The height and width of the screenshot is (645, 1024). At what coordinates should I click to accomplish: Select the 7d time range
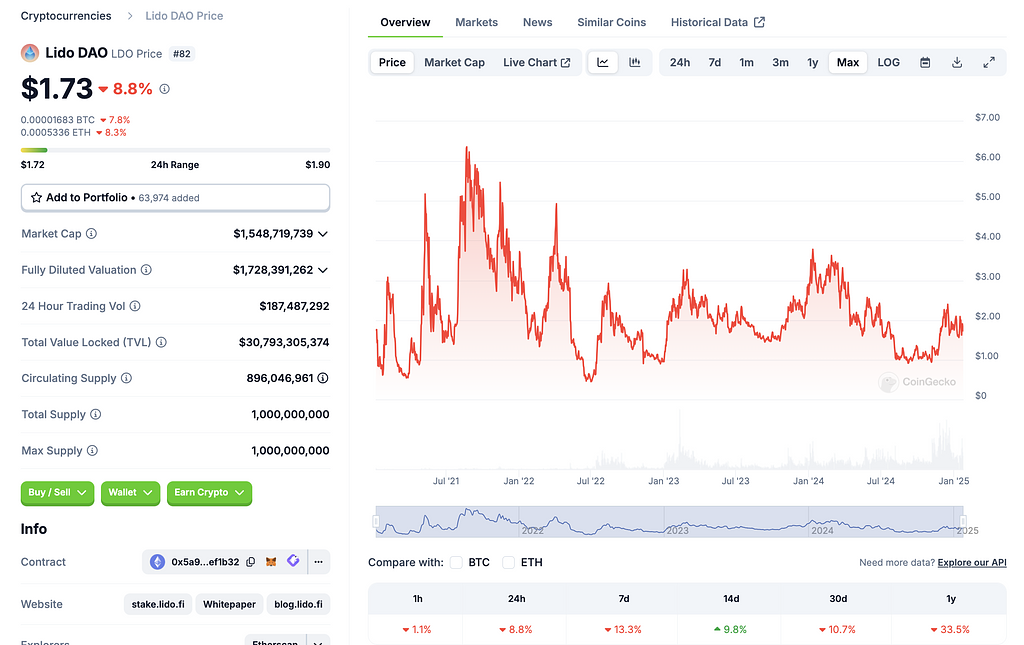[714, 62]
